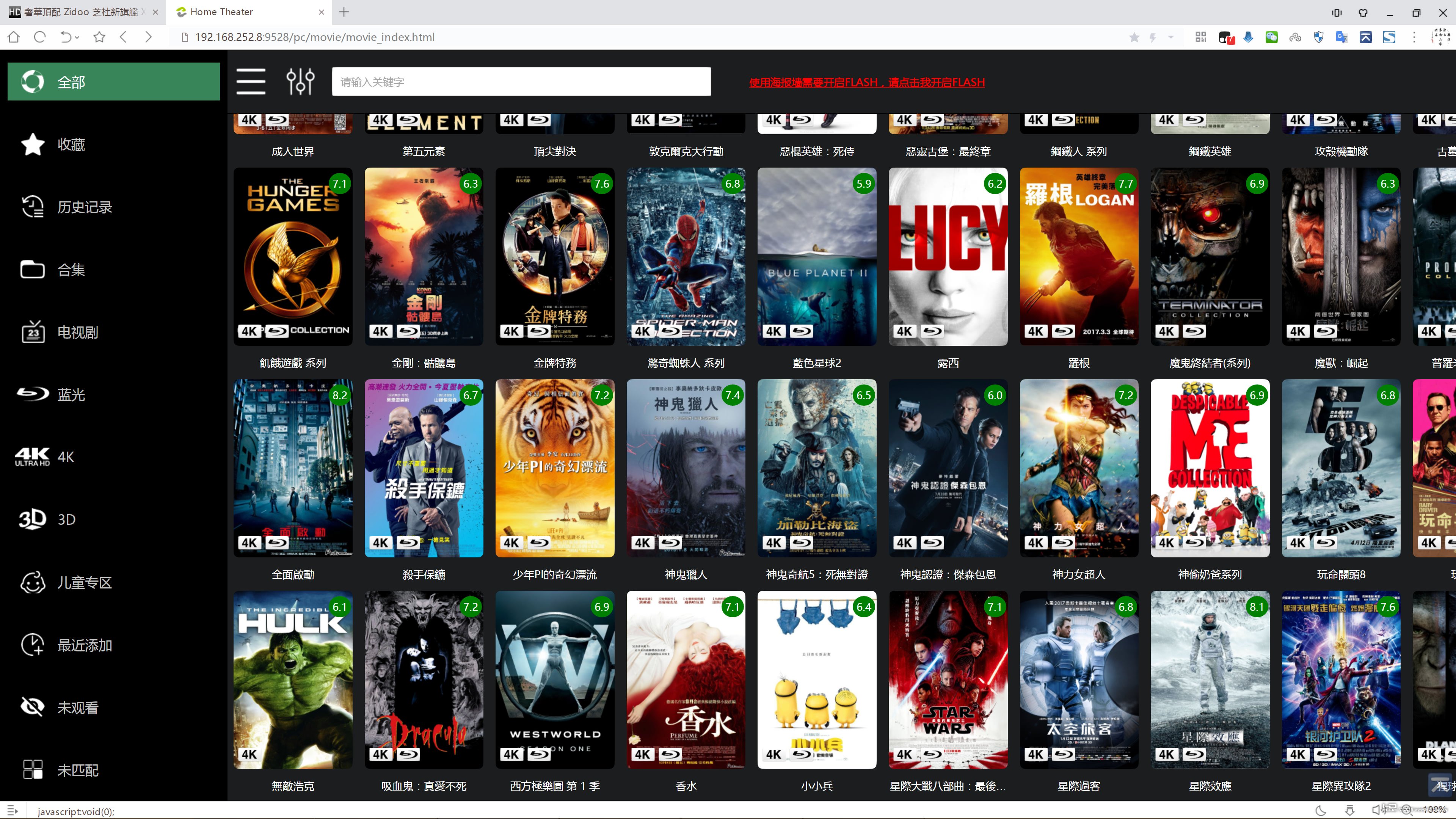Open the filter sliders icon
Screen dimensions: 1456x819
pos(300,82)
